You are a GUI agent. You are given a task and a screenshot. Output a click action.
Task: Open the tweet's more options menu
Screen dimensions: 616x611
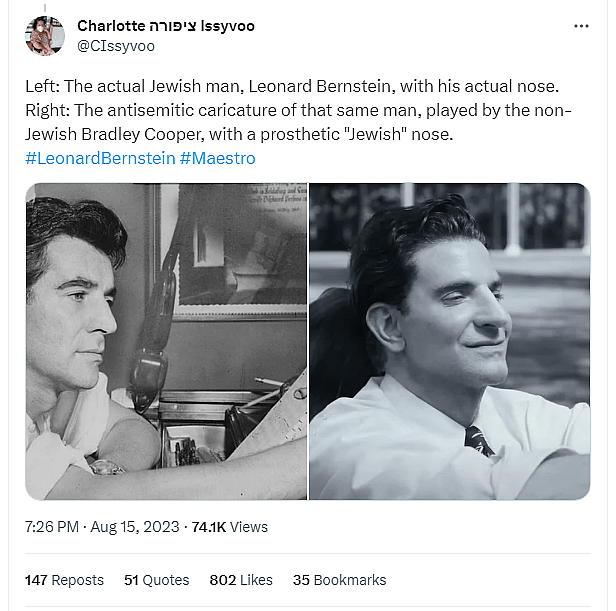pyautogui.click(x=581, y=26)
